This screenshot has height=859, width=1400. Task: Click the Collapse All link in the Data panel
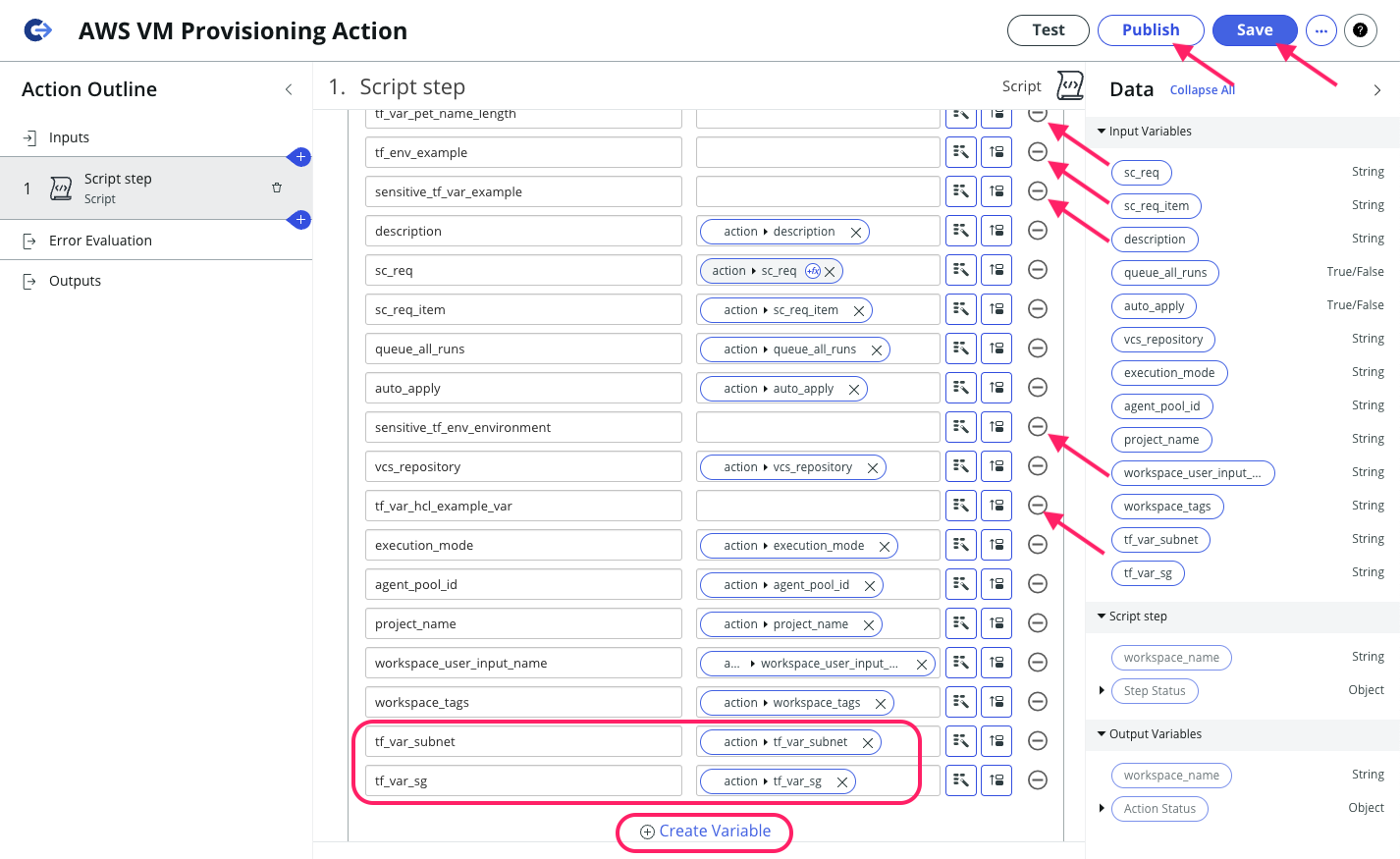tap(1202, 89)
